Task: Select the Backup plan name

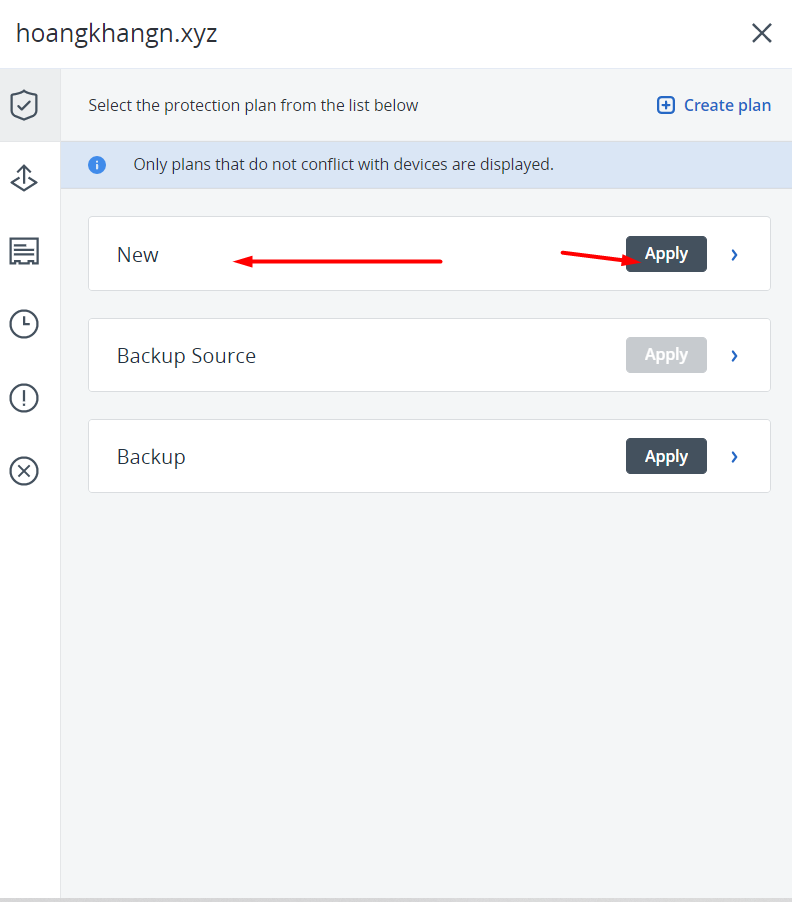Action: click(x=151, y=457)
